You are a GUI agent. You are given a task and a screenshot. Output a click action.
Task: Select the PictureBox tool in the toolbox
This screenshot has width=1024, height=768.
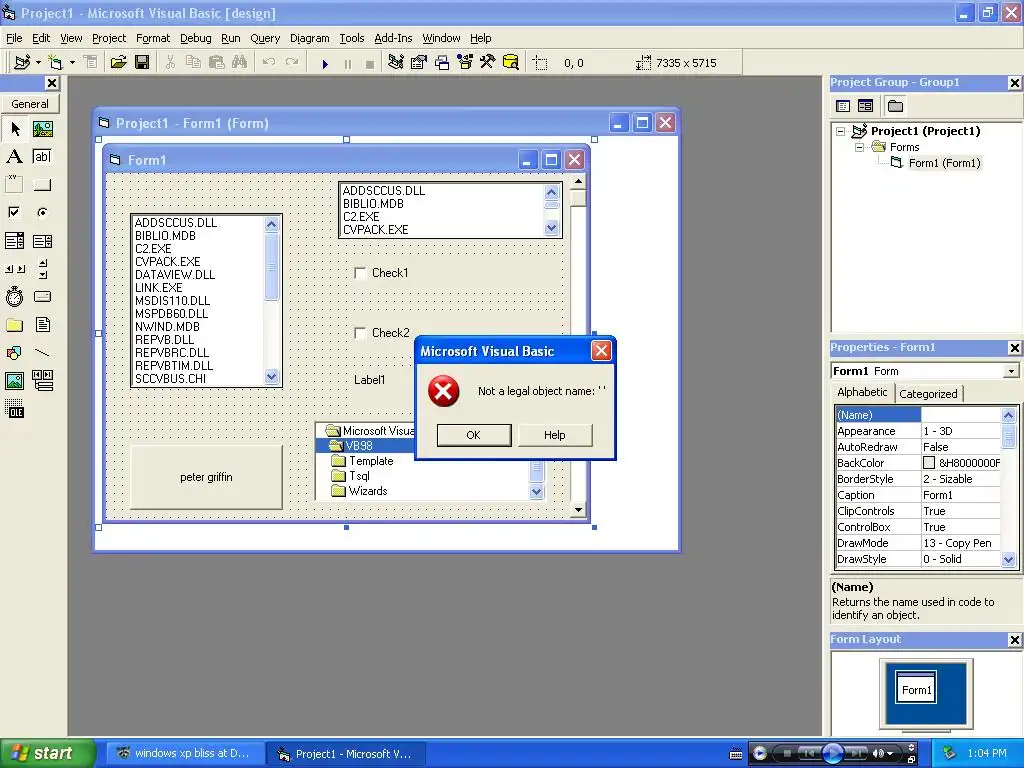point(42,129)
